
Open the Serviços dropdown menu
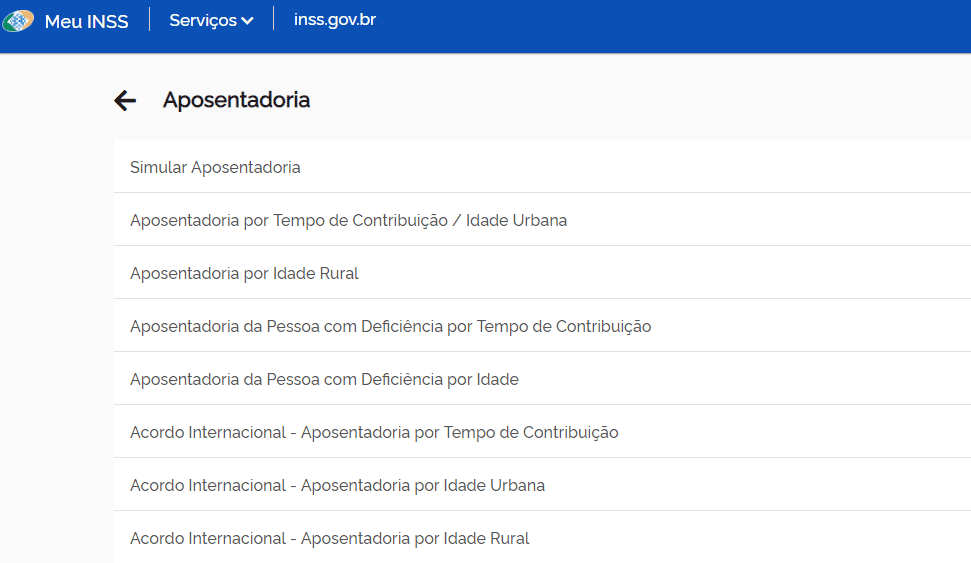(x=211, y=20)
